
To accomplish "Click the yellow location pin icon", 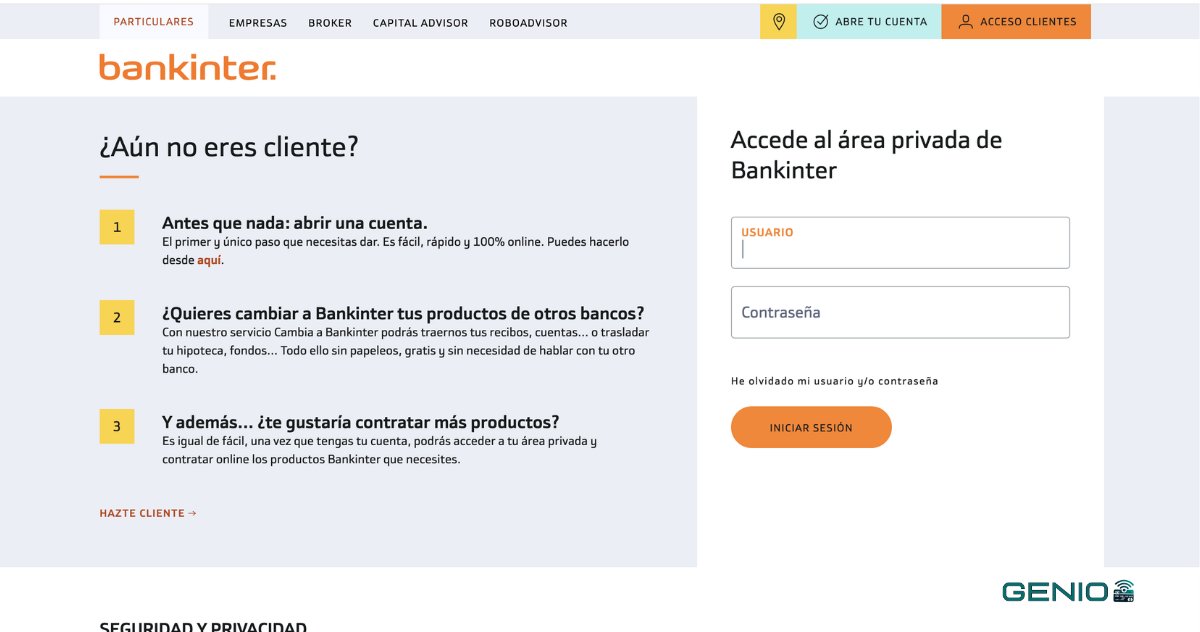I will [x=779, y=22].
